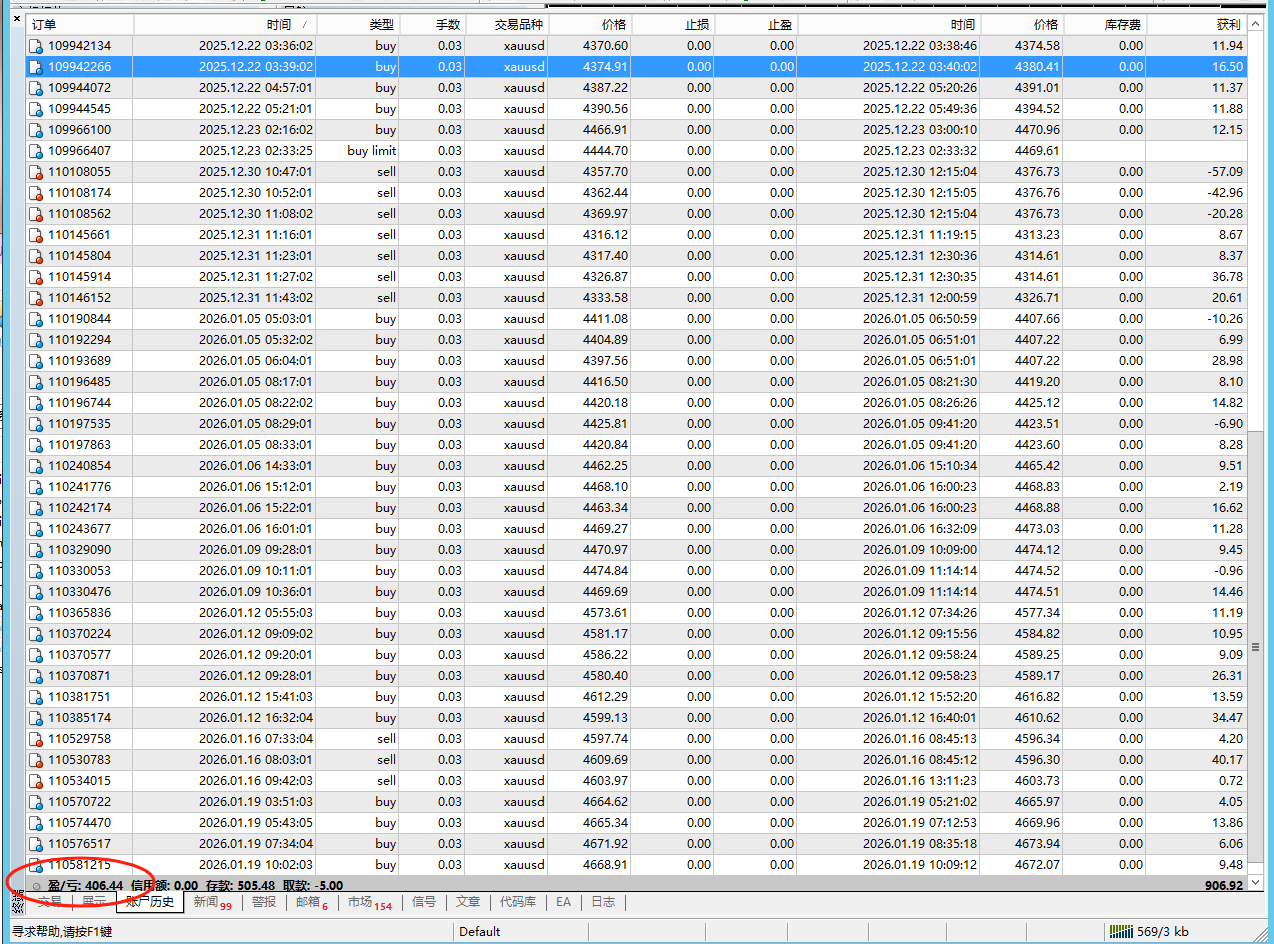
Task: Open the 警报 tab
Action: click(264, 902)
